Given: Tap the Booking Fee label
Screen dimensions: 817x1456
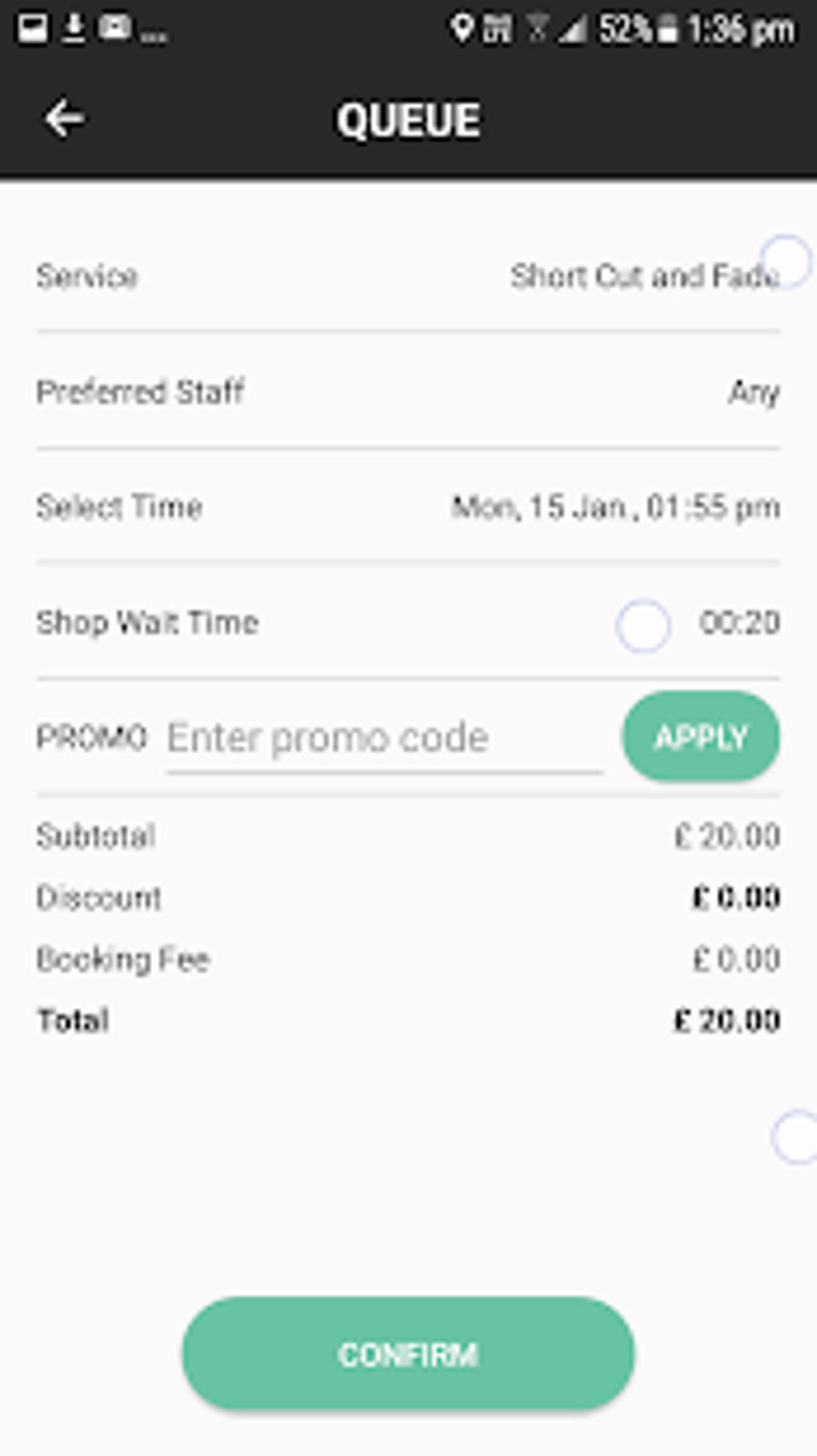Looking at the screenshot, I should tap(123, 959).
